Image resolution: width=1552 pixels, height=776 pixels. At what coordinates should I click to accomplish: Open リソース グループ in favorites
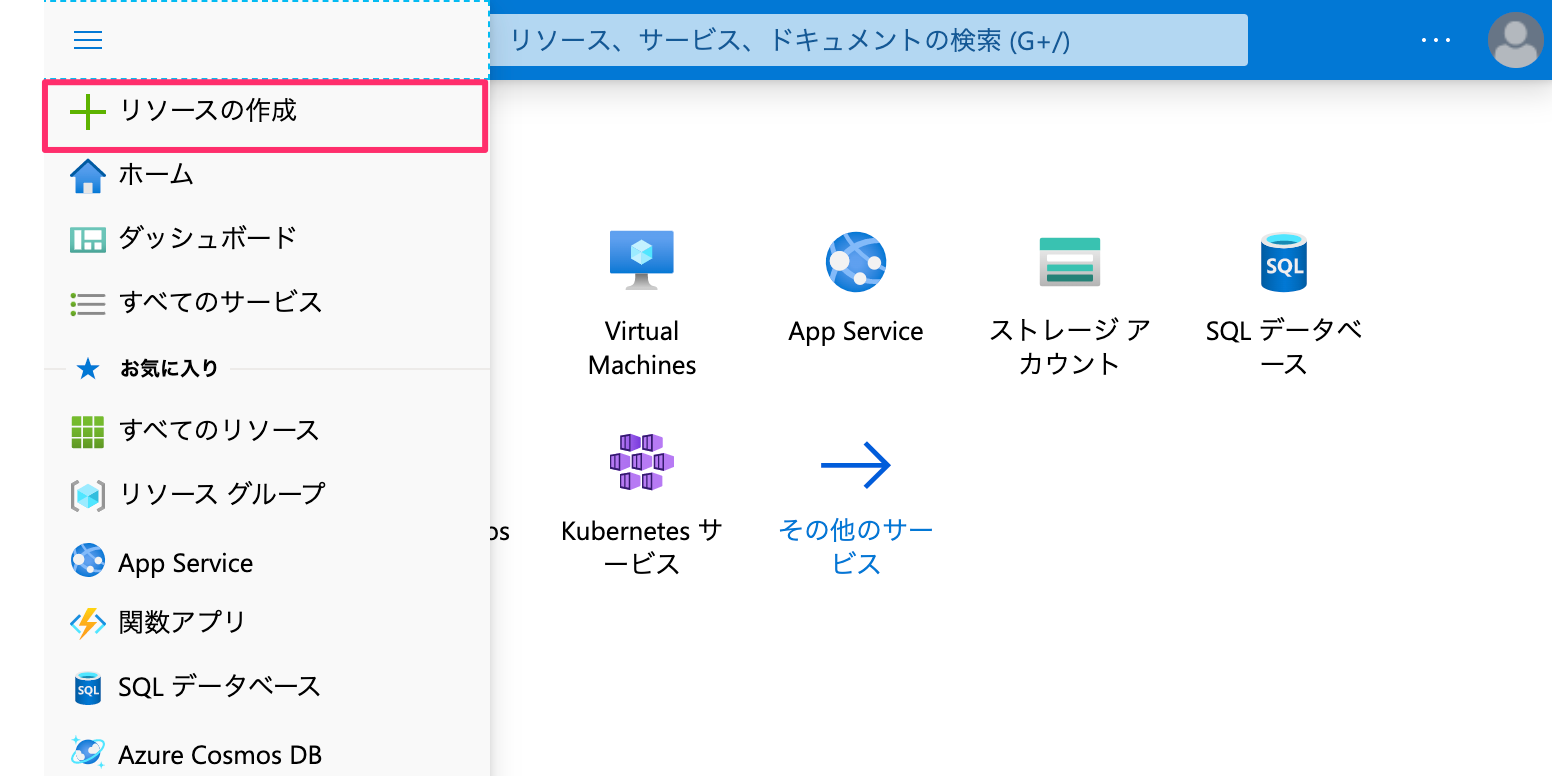[222, 494]
